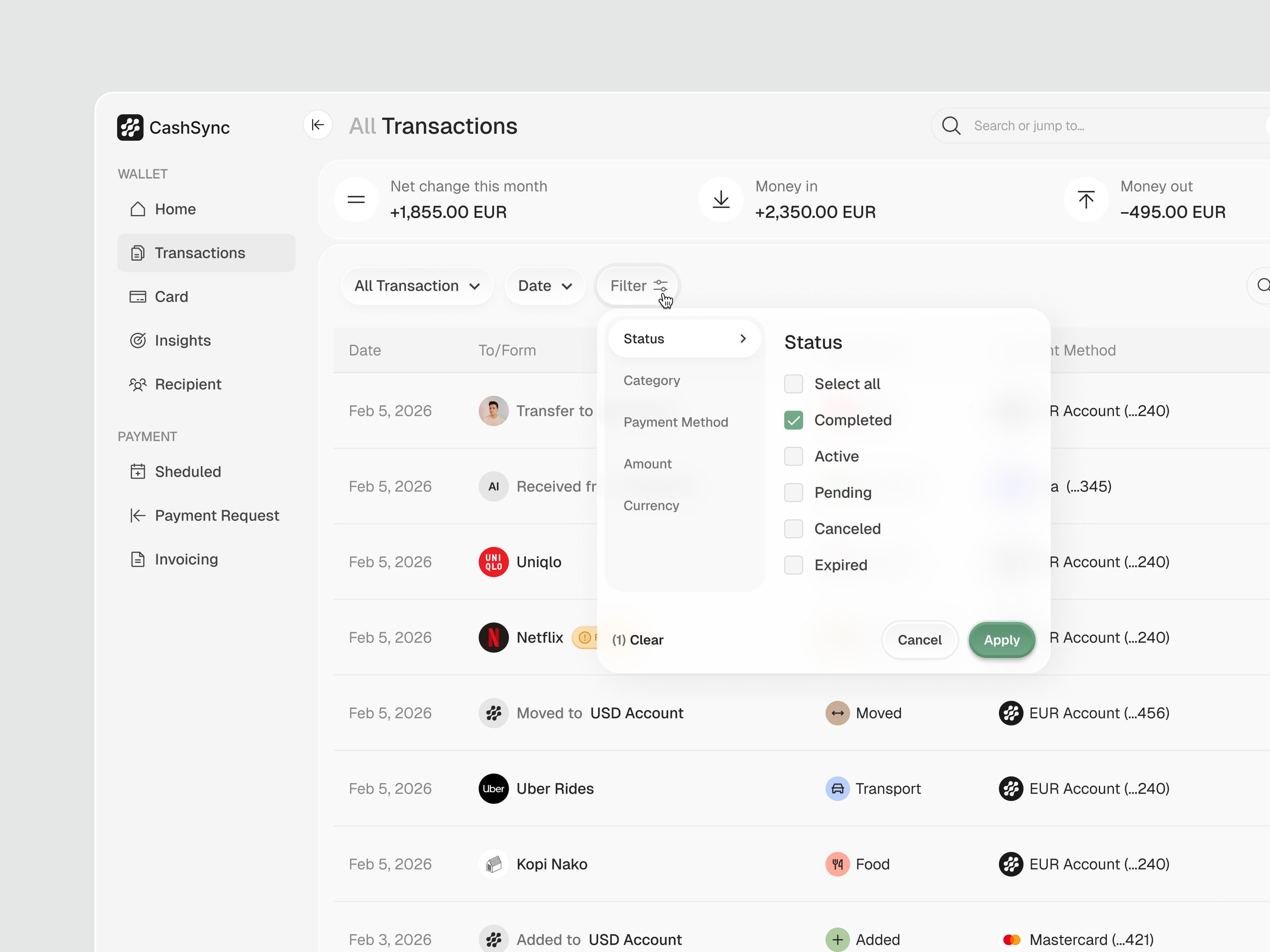This screenshot has width=1270, height=952.
Task: Open the Recipient page
Action: [187, 384]
